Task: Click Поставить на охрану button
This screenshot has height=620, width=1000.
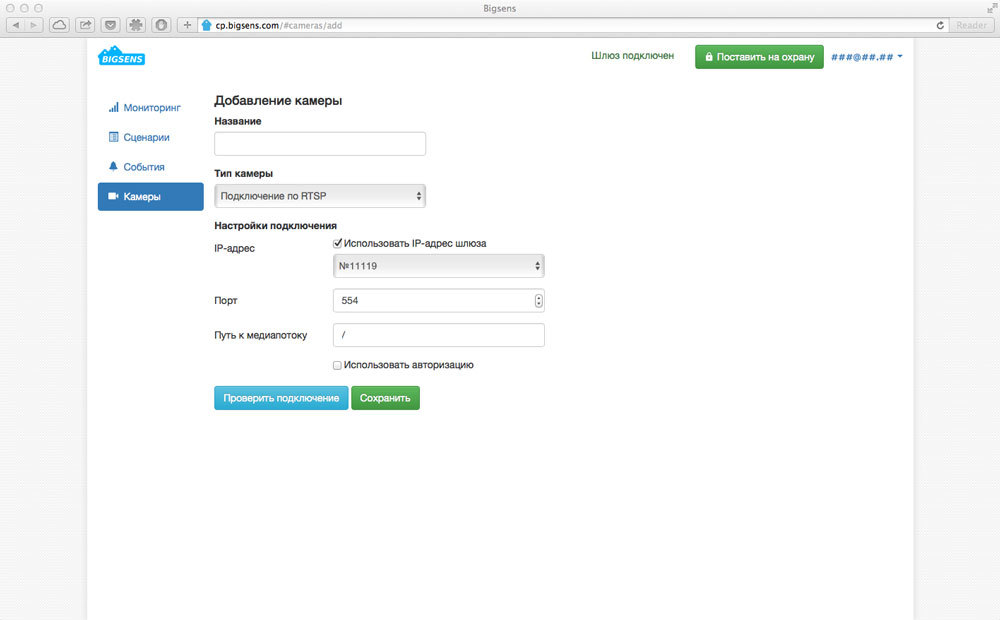Action: (x=759, y=57)
